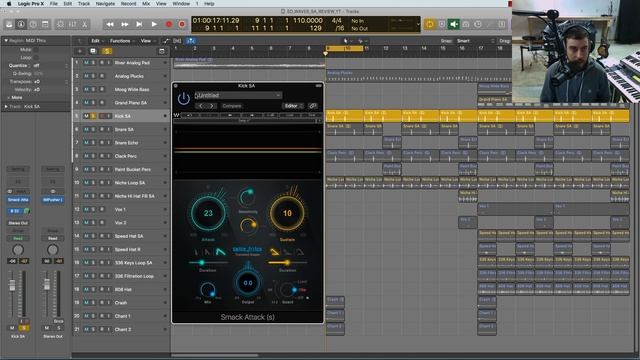Open Quick Help icon in toolbar

click(x=33, y=24)
